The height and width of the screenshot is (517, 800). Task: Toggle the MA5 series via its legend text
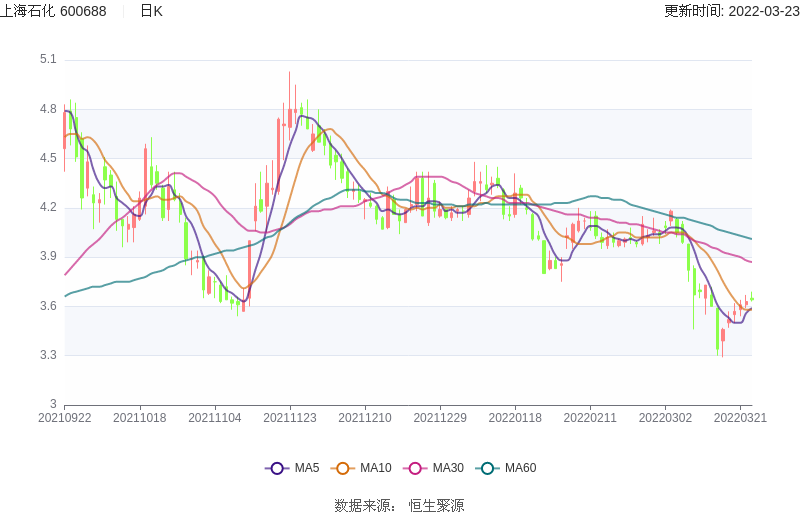click(x=307, y=468)
